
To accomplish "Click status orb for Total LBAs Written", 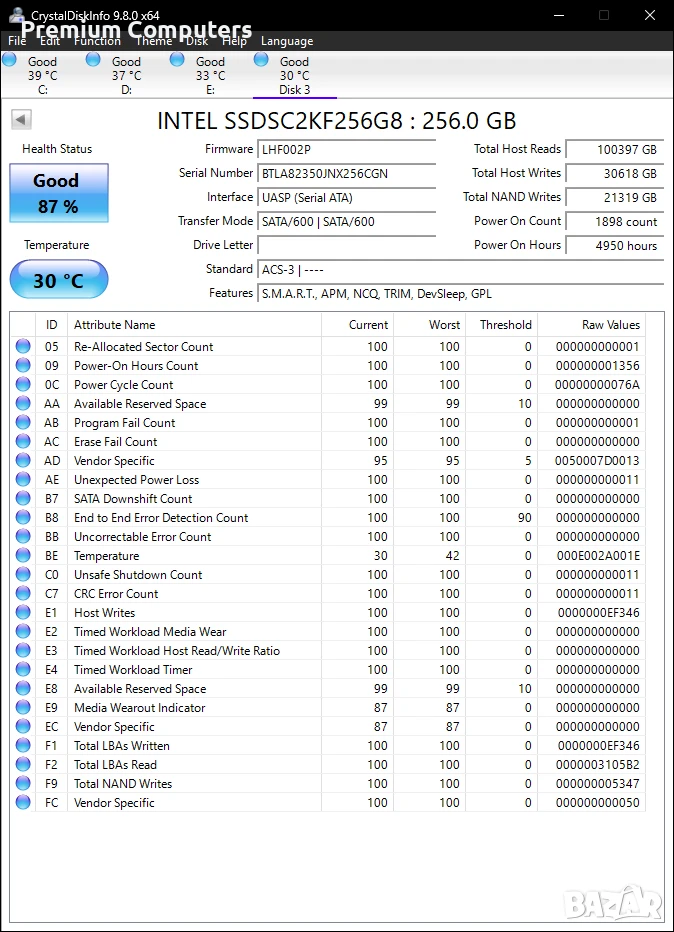I will click(x=23, y=745).
